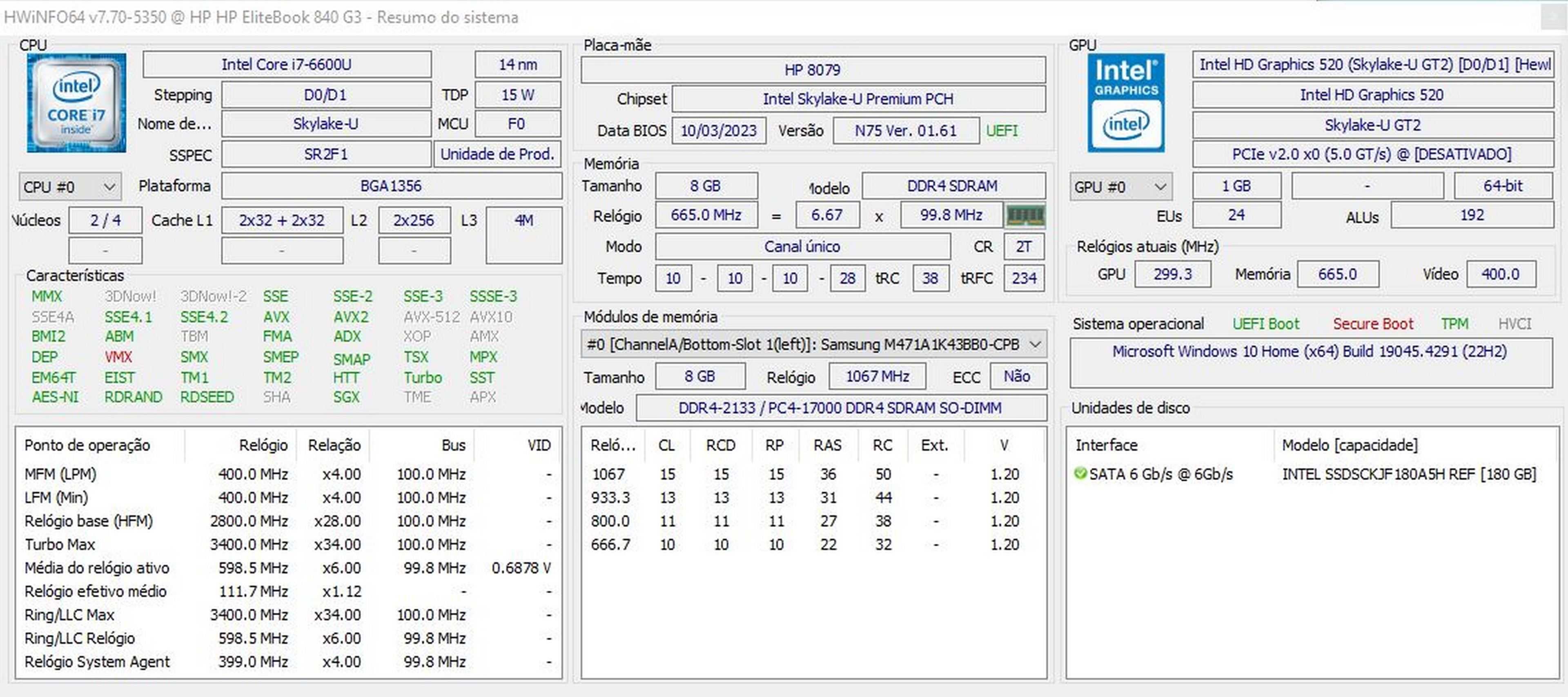This screenshot has height=697, width=1568.
Task: Click the N75 Ver. 01.61 version field
Action: point(906,130)
